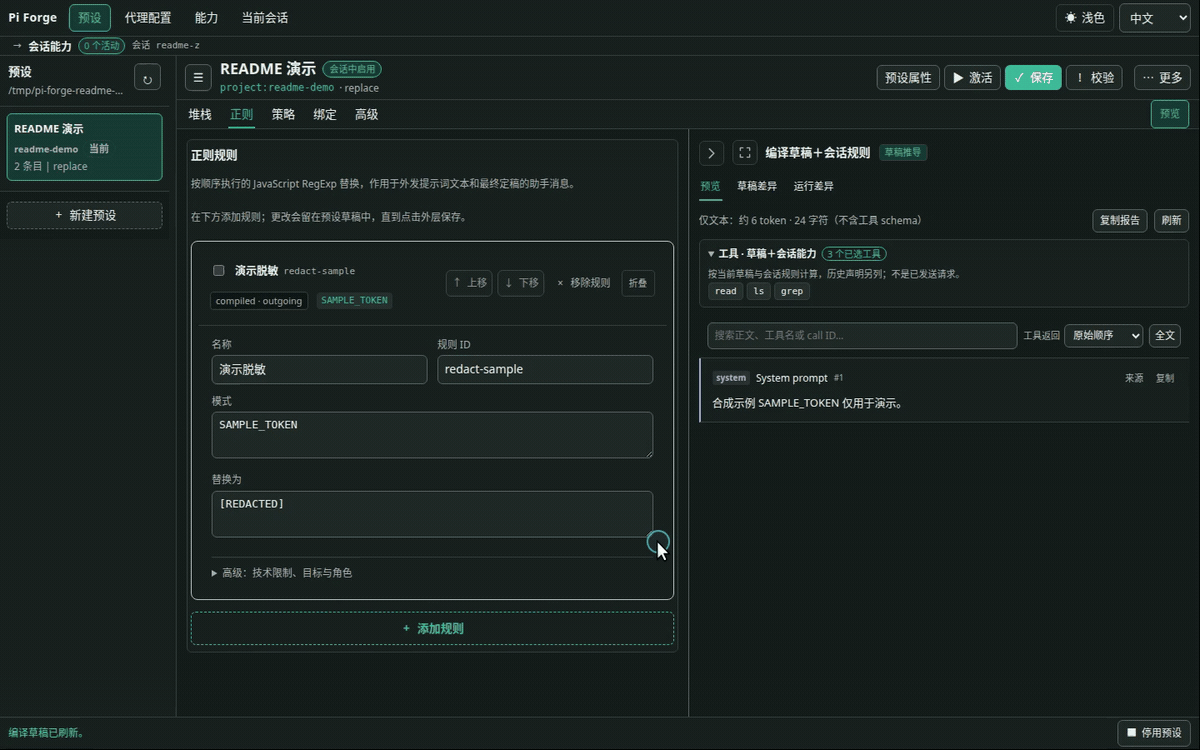Click 刷新 in preview panel
Viewport: 1200px width, 750px height.
1172,221
